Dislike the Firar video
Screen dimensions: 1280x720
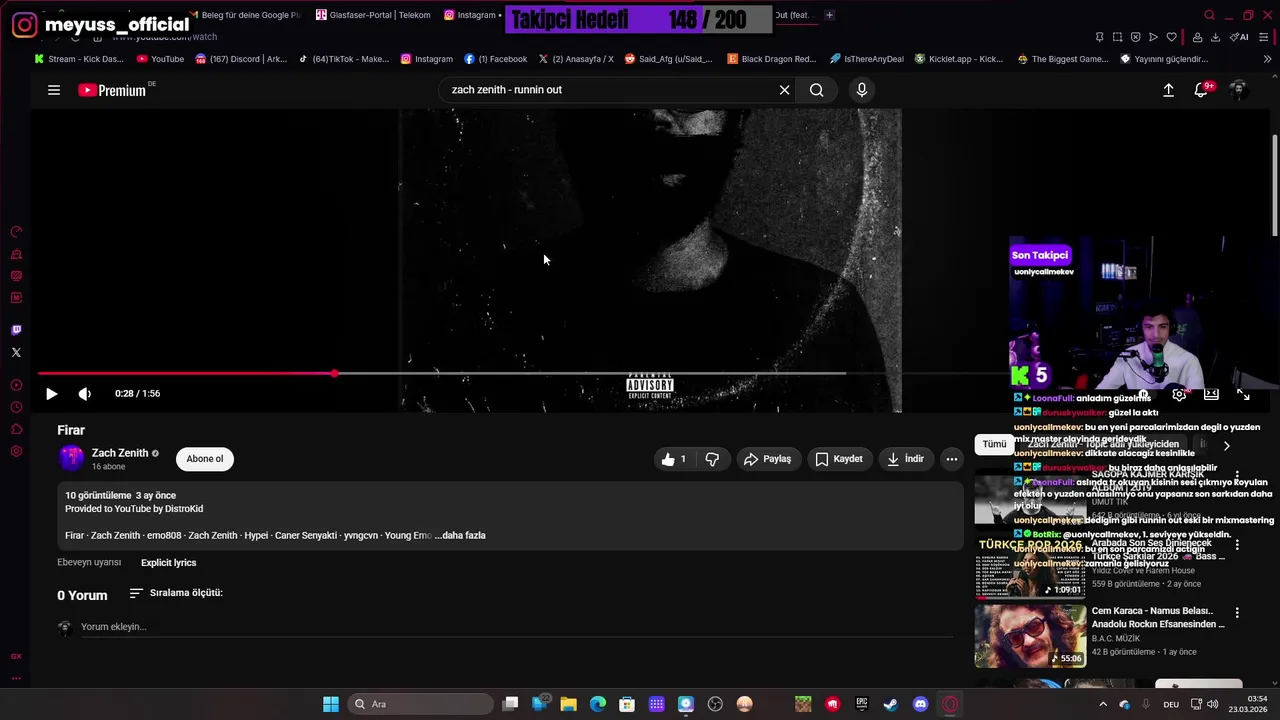[x=712, y=459]
